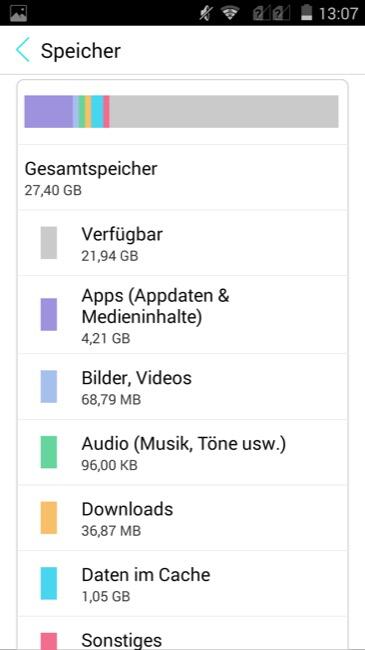Tap the first SIM card status icon
This screenshot has height=650, width=365.
click(x=260, y=13)
